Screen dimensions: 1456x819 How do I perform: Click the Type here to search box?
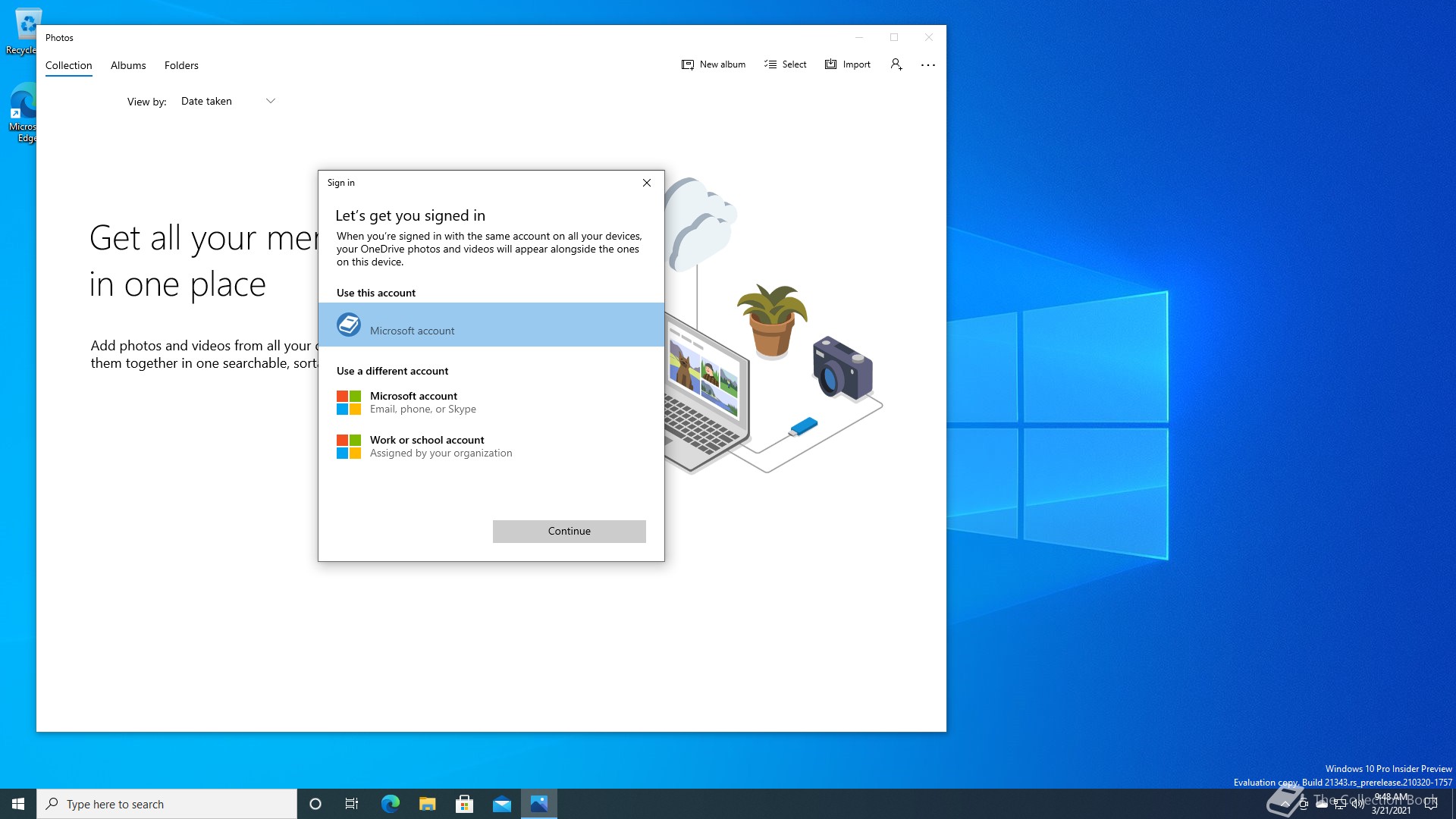point(167,804)
